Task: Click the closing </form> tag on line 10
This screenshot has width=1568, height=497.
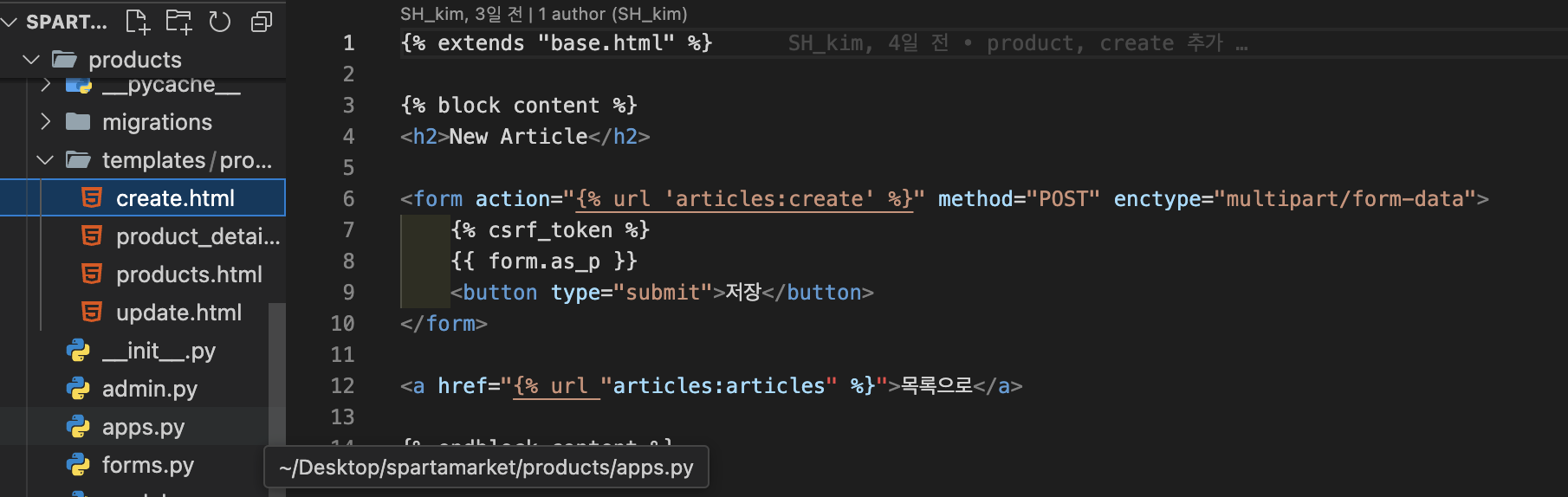Action: click(444, 324)
